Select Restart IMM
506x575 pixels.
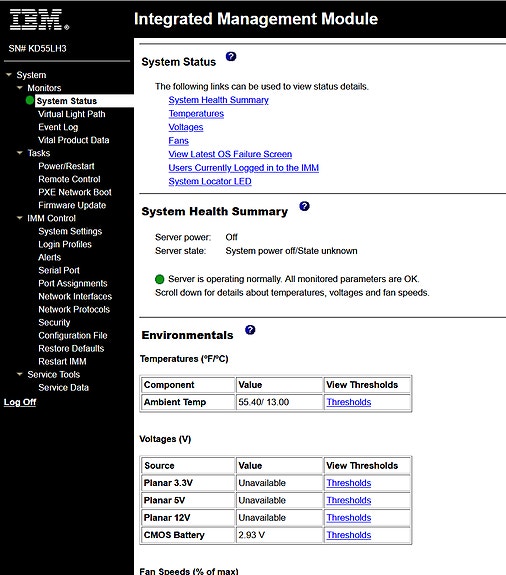[x=62, y=362]
